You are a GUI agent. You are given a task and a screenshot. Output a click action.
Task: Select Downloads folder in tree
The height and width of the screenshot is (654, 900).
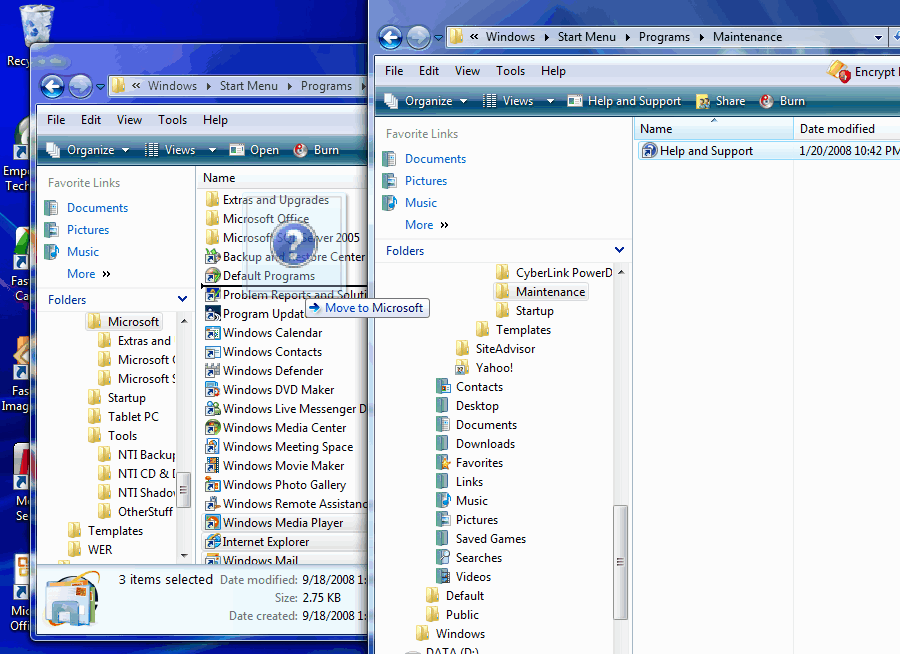click(x=485, y=444)
